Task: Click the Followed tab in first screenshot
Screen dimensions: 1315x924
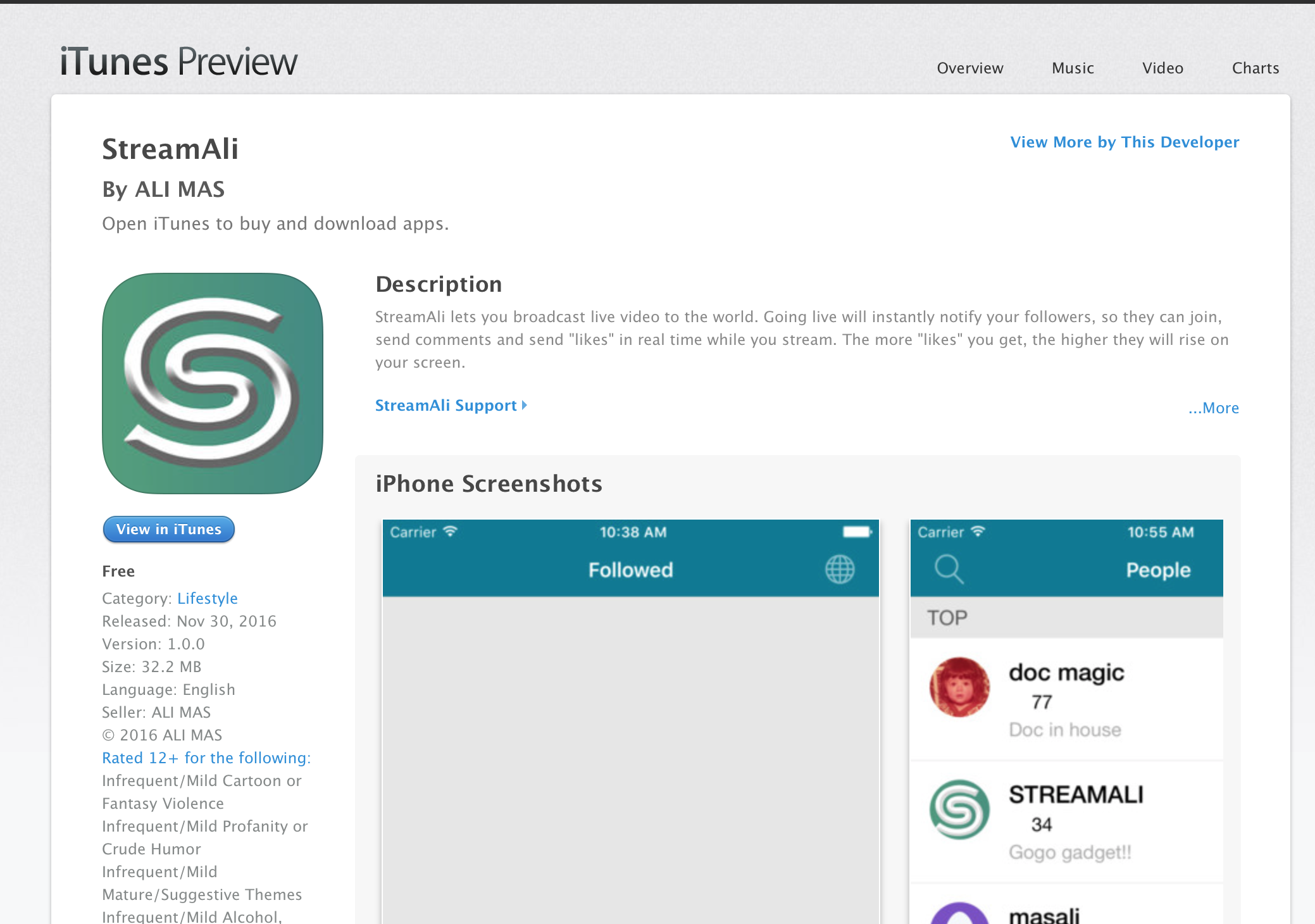Action: point(630,570)
